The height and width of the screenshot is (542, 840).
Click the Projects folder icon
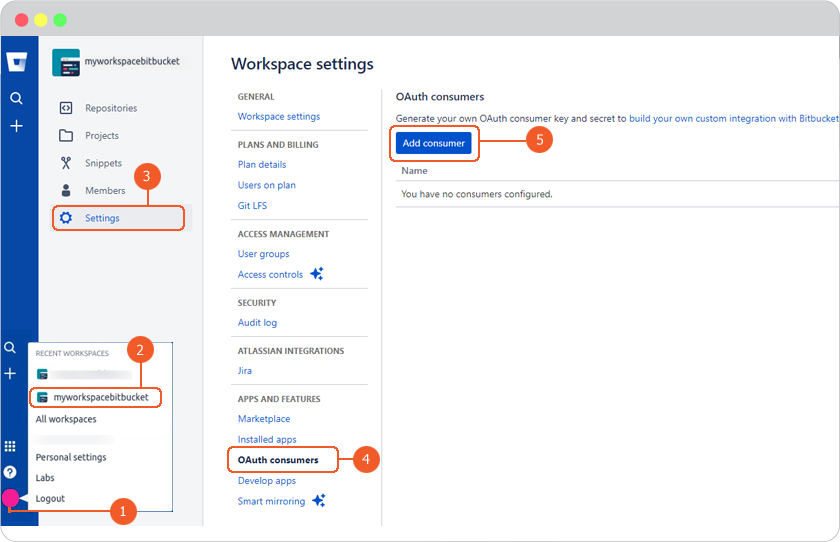pyautogui.click(x=66, y=136)
